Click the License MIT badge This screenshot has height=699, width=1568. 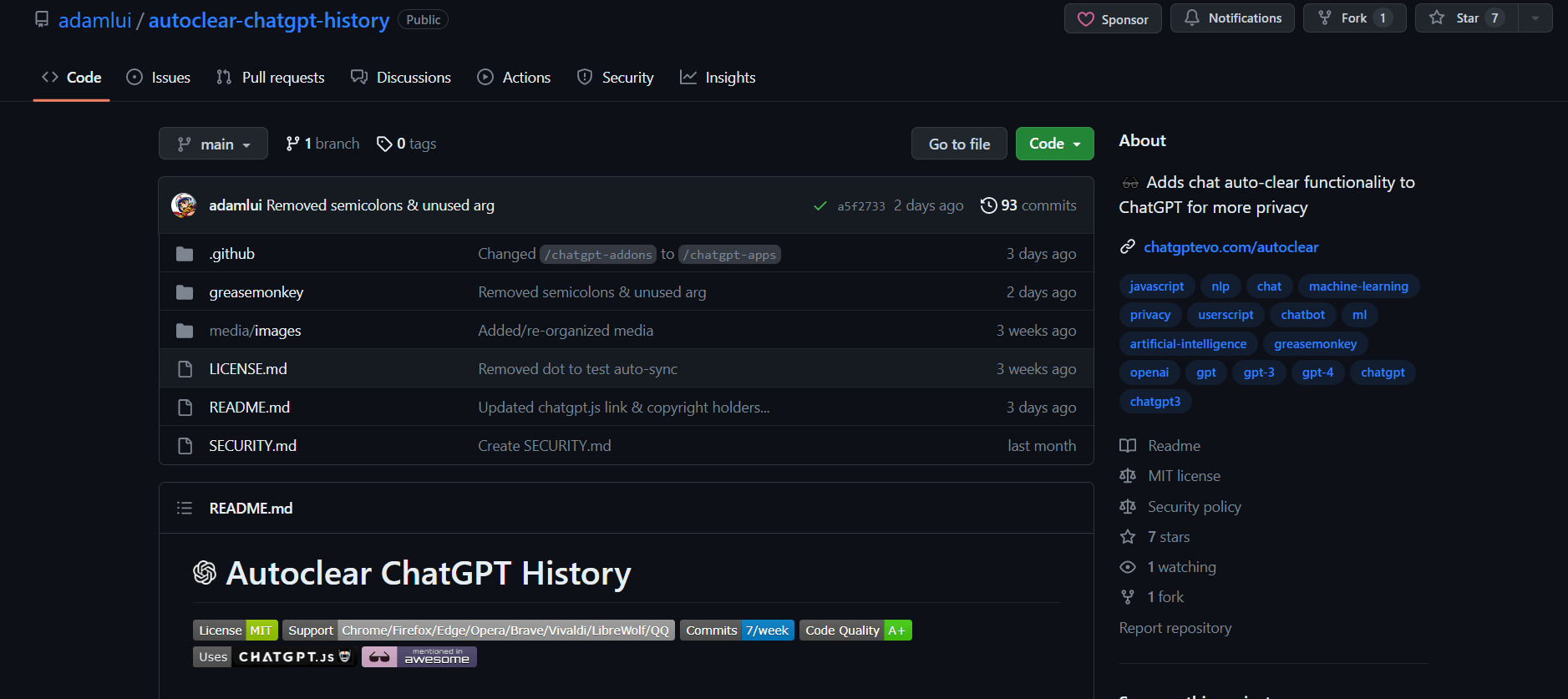click(x=236, y=631)
